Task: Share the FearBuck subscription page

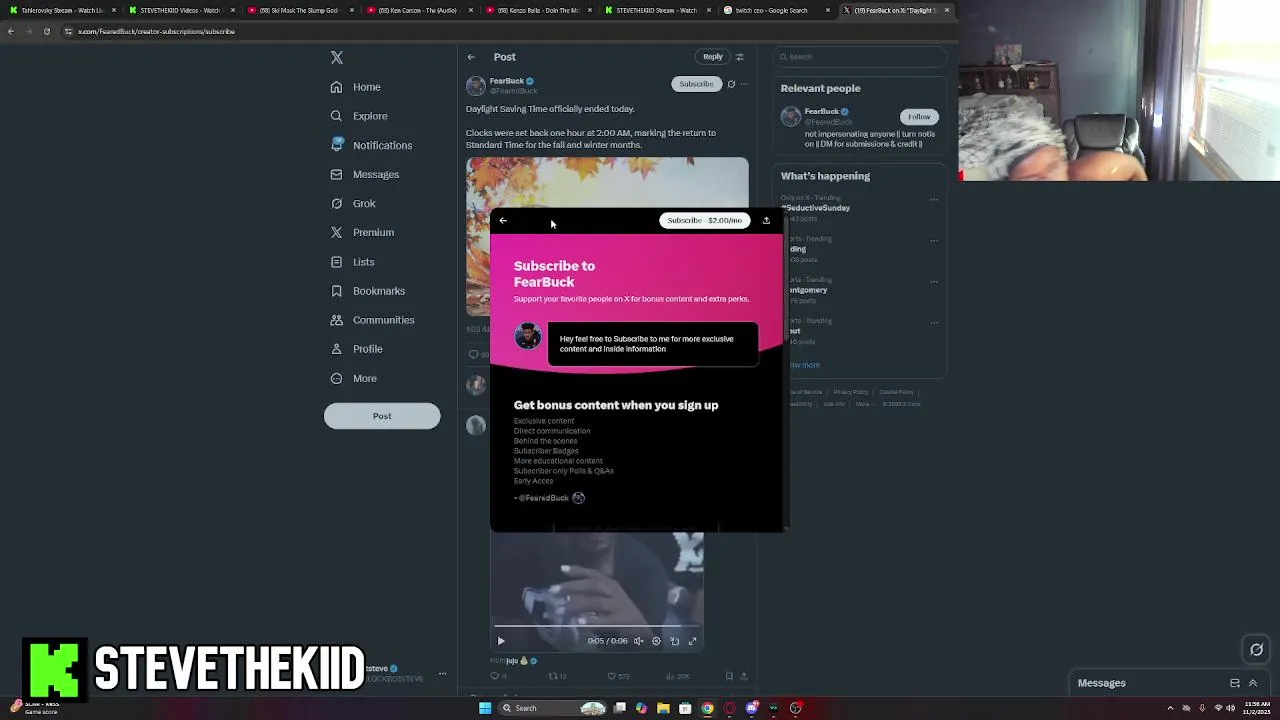Action: [766, 220]
